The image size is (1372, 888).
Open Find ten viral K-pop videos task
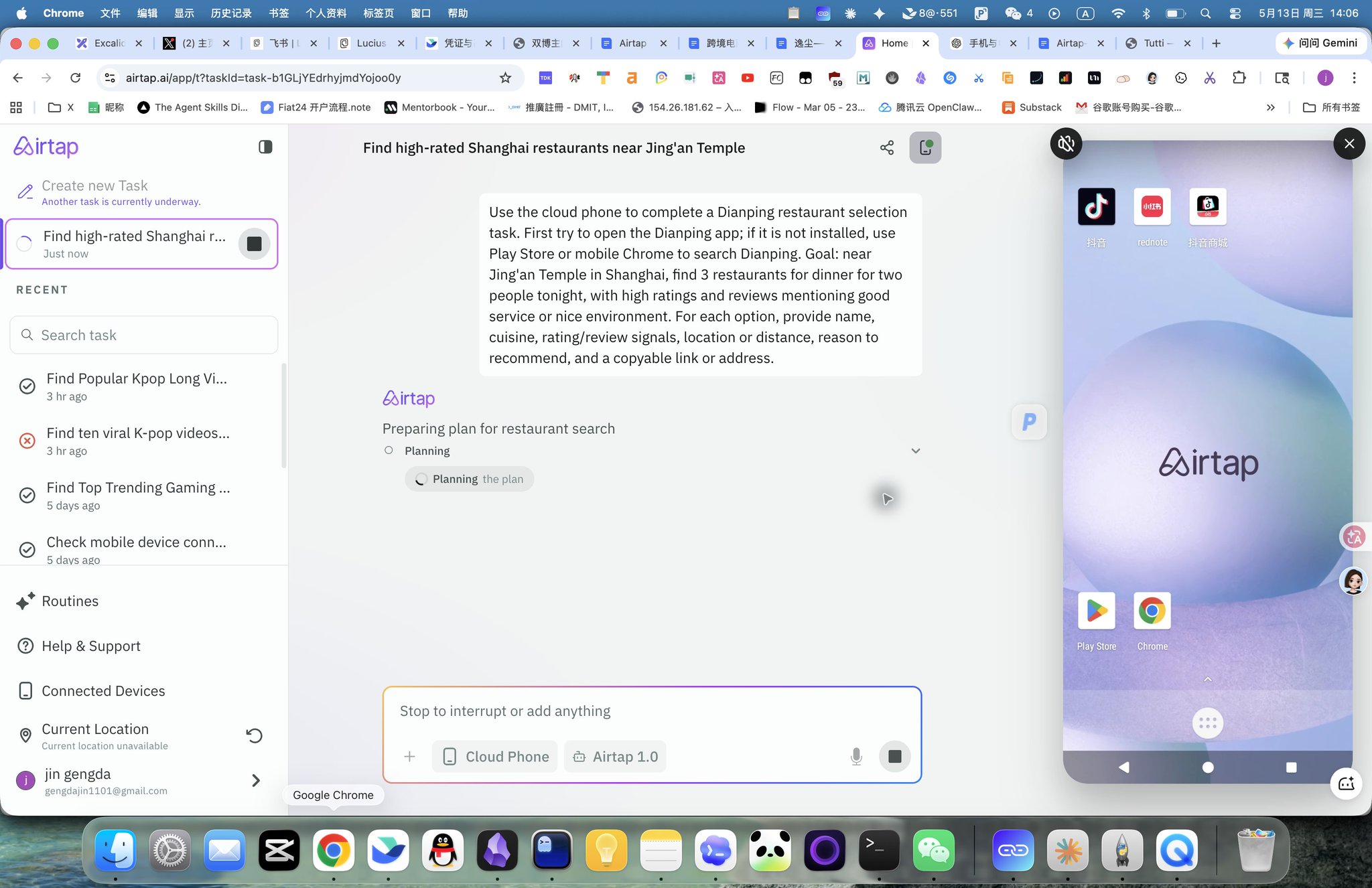coord(138,441)
